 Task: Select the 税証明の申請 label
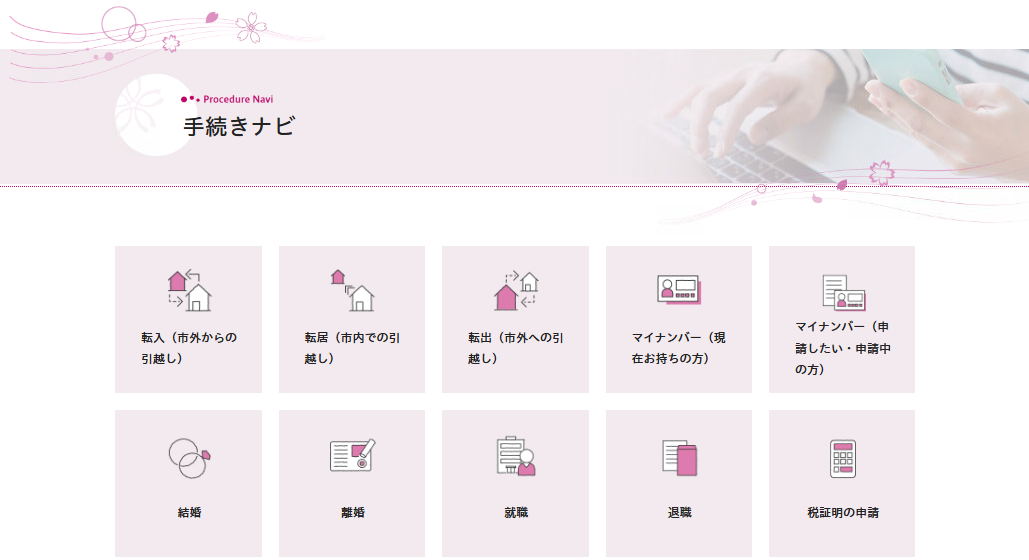click(843, 512)
